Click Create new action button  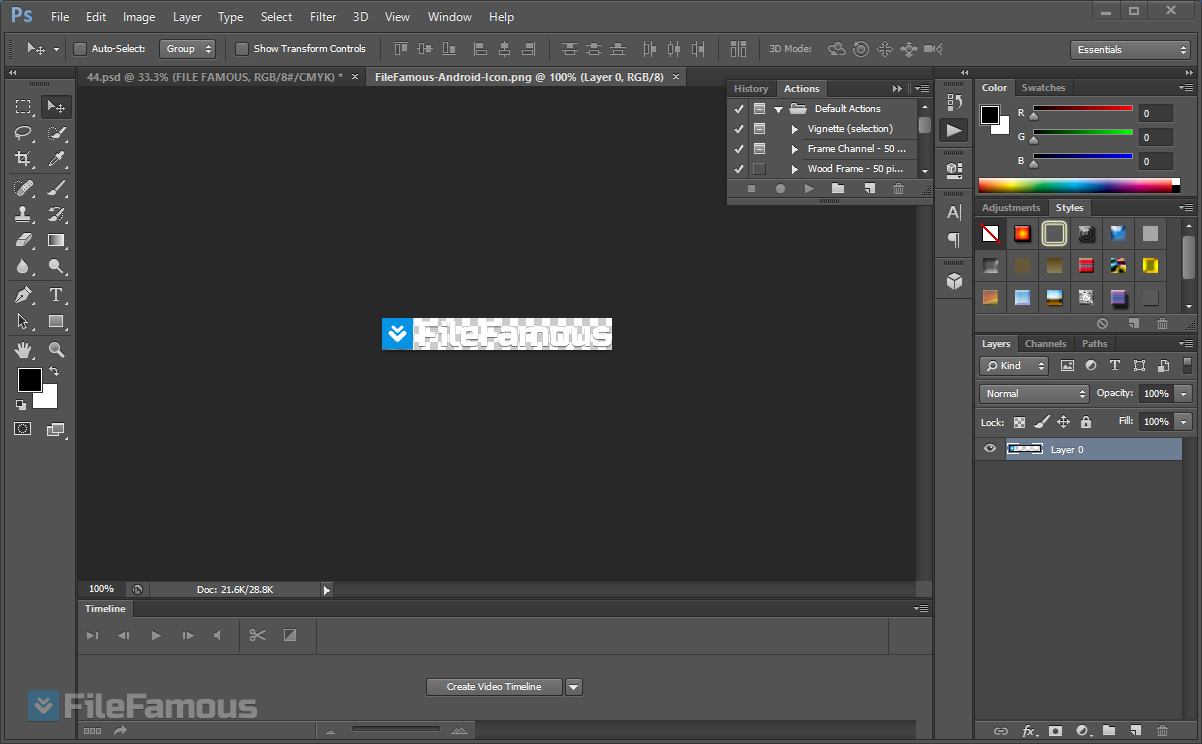(x=869, y=188)
